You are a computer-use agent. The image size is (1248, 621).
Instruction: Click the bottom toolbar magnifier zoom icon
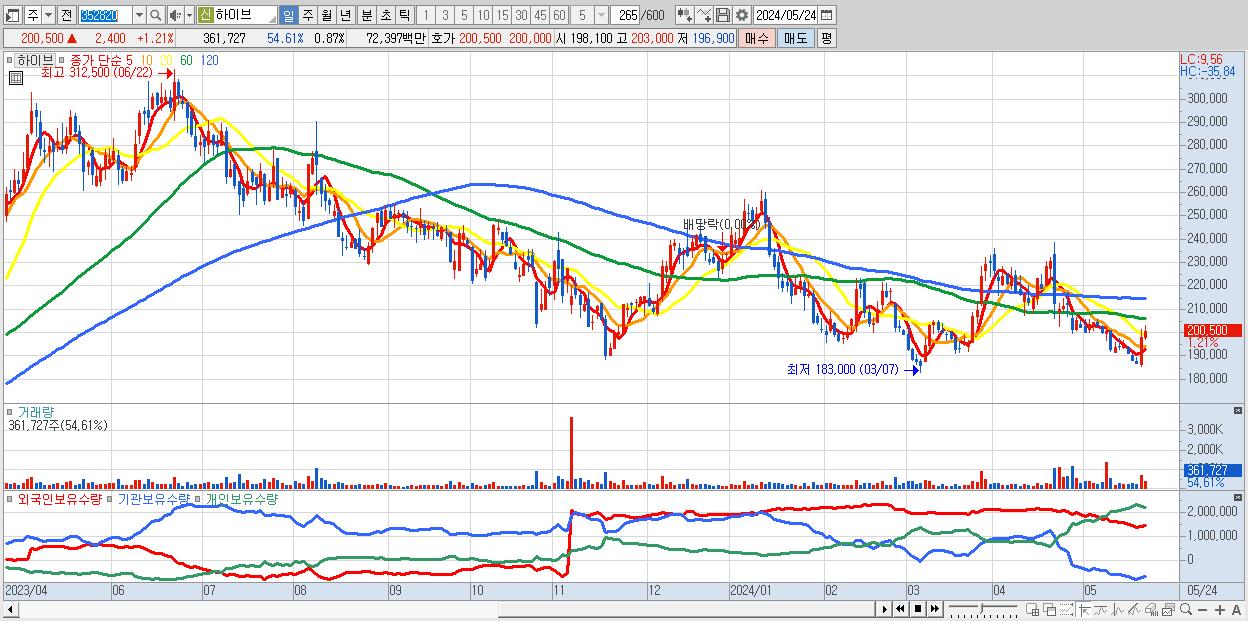coord(1185,609)
